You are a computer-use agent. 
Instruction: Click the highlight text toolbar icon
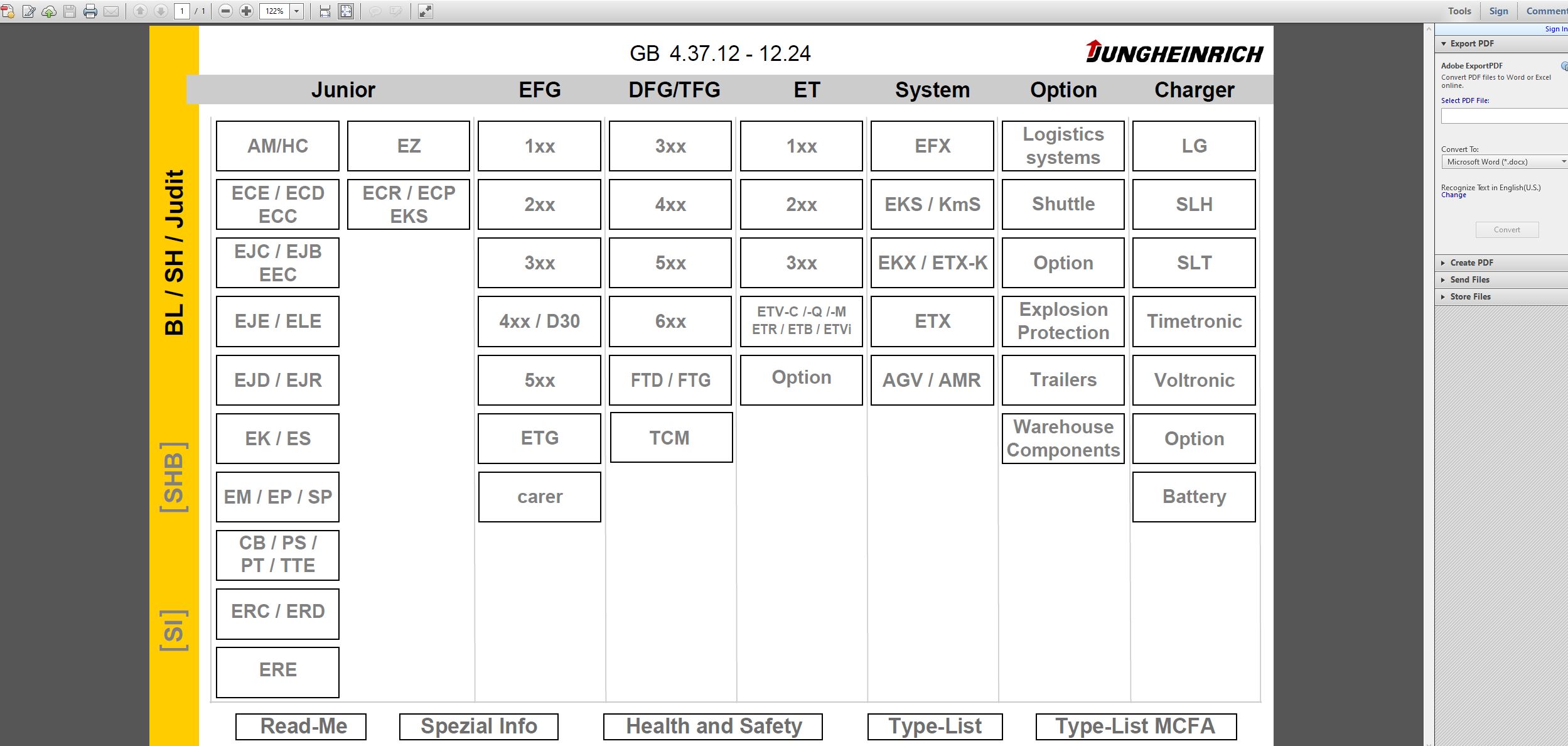tap(396, 11)
